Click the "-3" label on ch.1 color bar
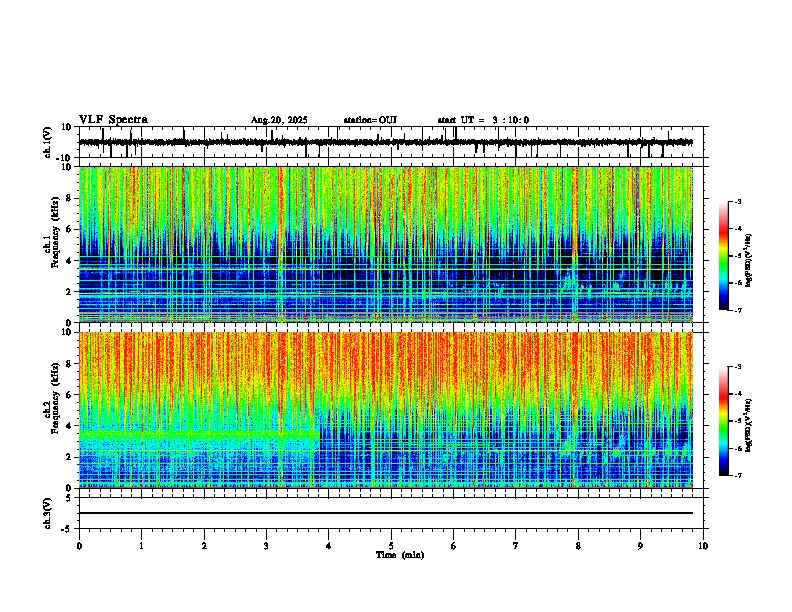 (738, 202)
